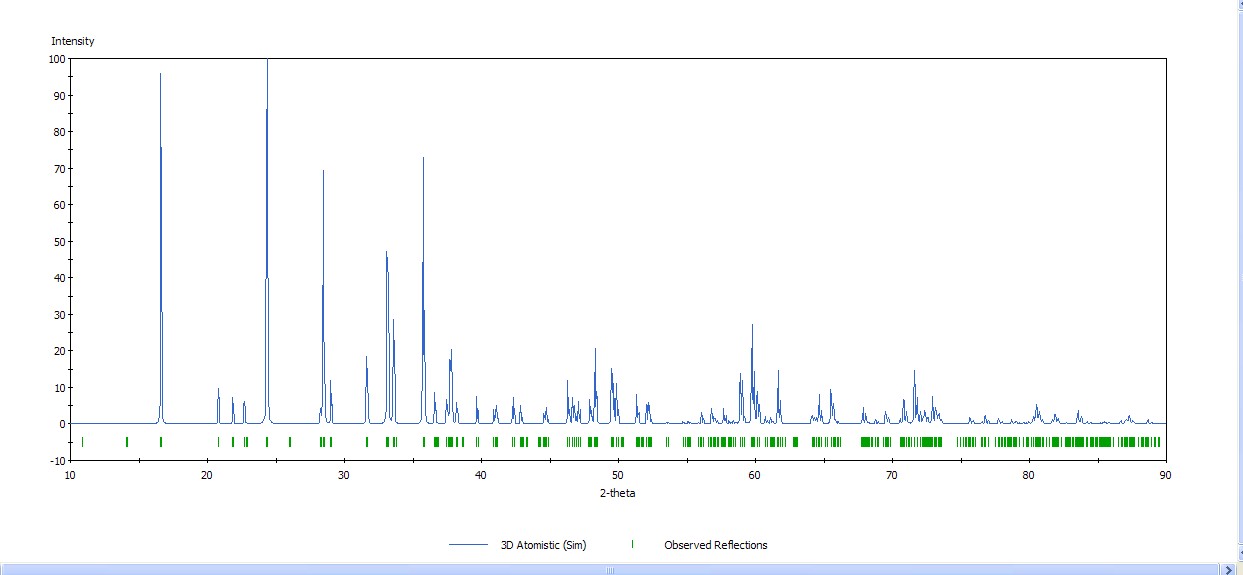Image resolution: width=1243 pixels, height=575 pixels.
Task: Grab the horizontal scrollbar thumb grip
Action: click(x=610, y=570)
